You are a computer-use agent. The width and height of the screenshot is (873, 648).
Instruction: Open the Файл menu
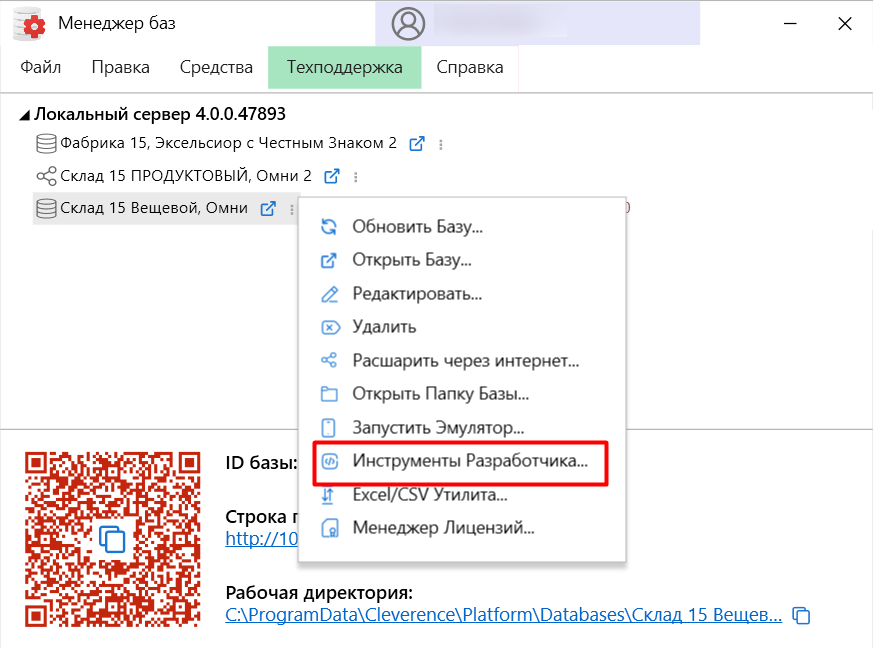40,67
